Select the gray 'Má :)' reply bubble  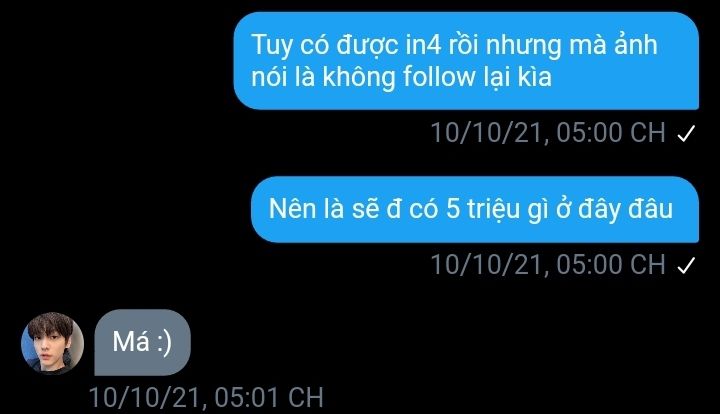(142, 342)
